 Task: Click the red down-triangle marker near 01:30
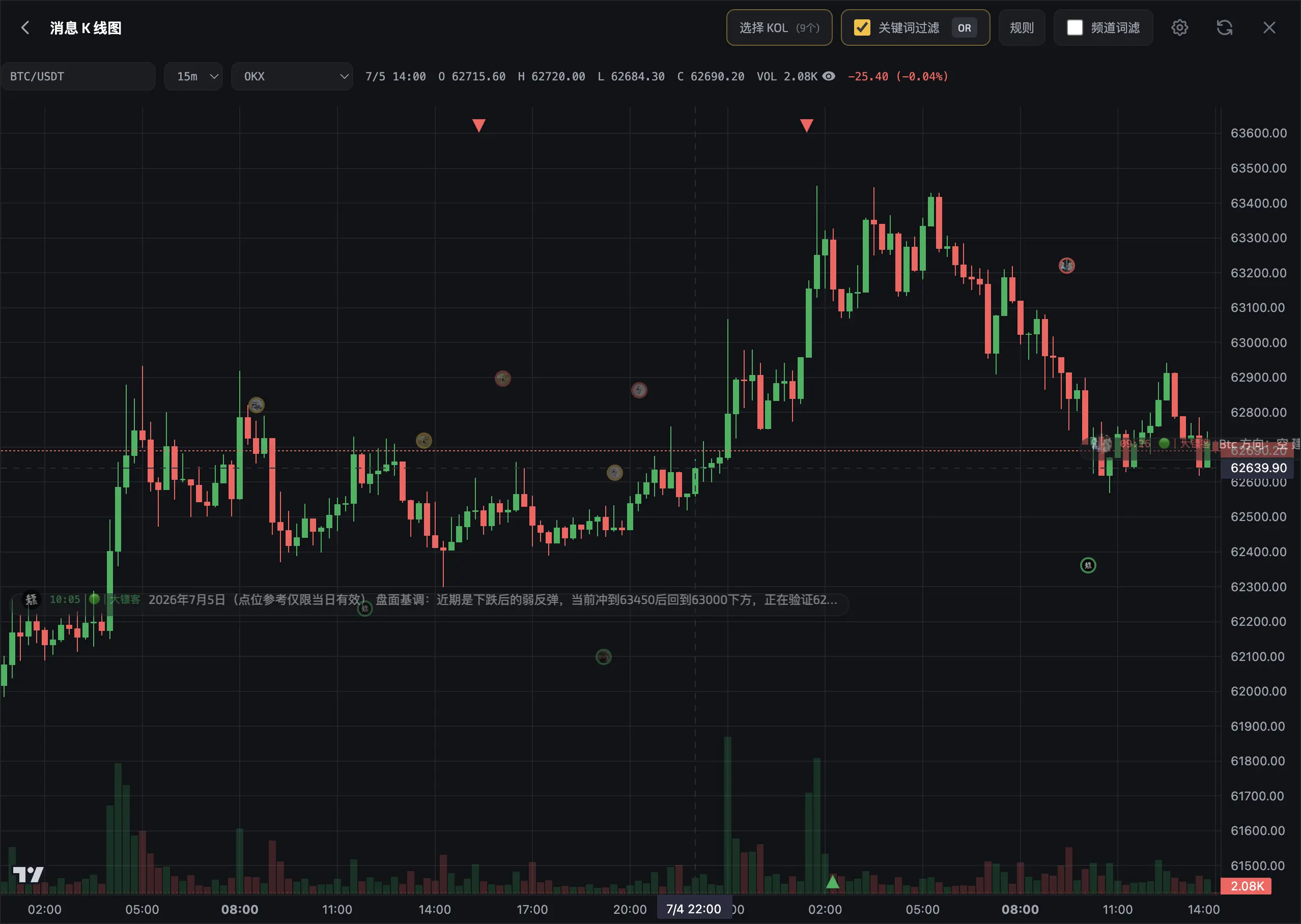(806, 125)
